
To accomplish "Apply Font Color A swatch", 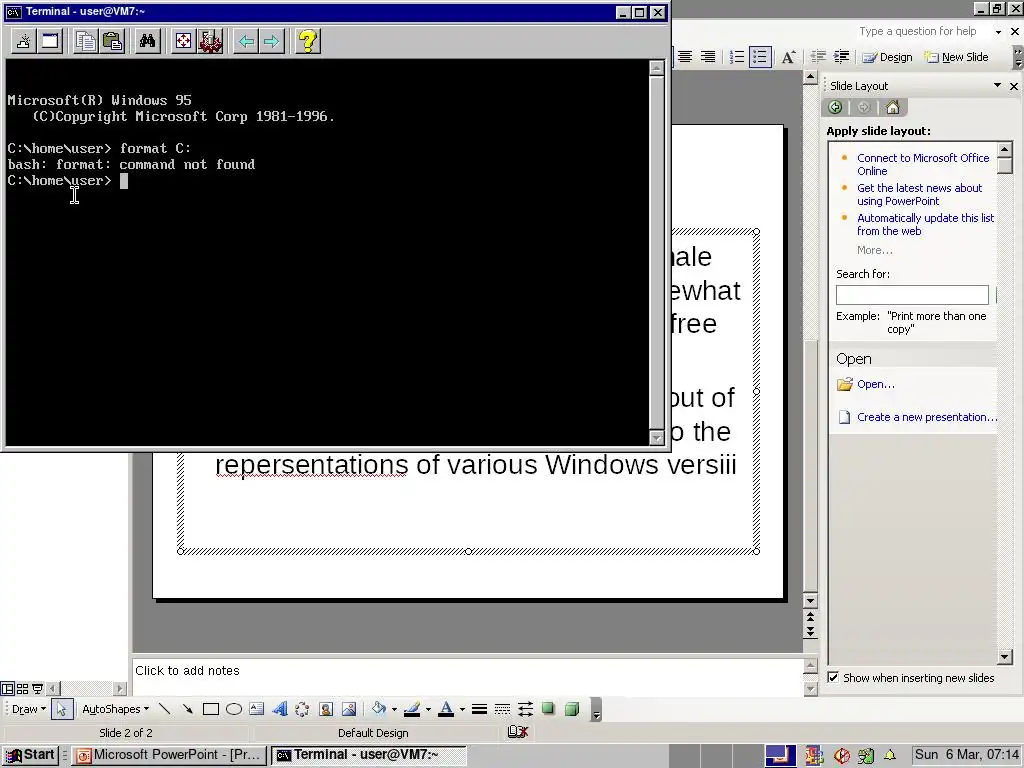I will (x=446, y=709).
